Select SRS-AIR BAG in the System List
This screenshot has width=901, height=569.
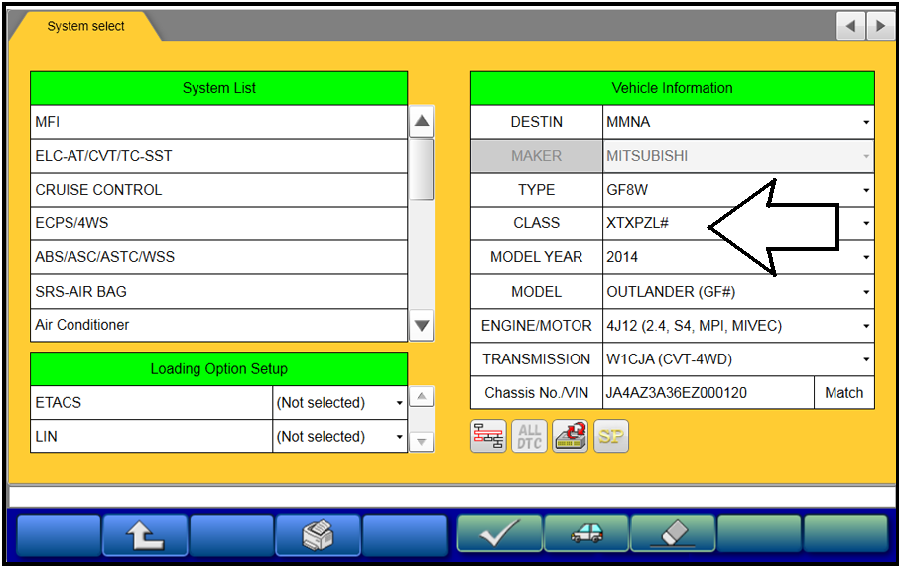click(219, 292)
